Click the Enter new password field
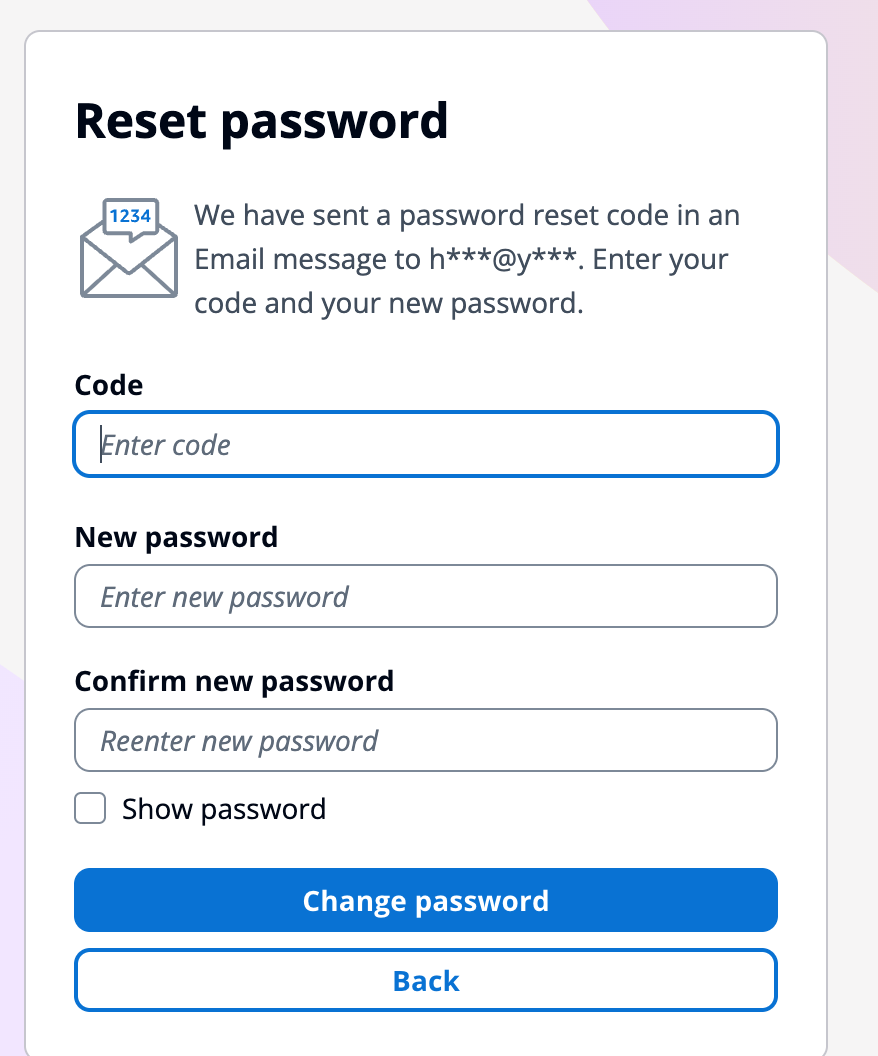This screenshot has height=1056, width=878. click(426, 597)
